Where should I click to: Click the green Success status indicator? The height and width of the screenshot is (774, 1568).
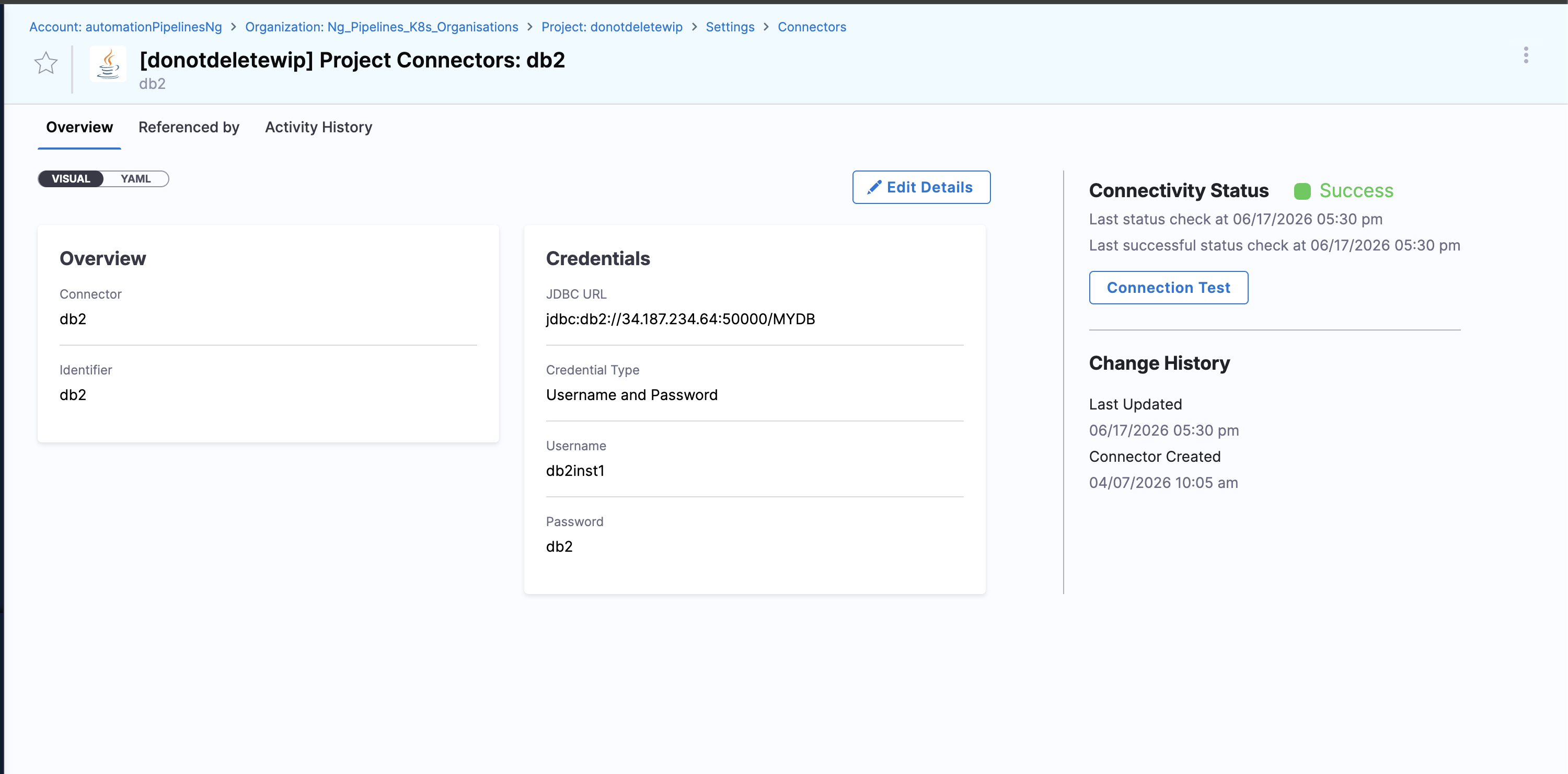[x=1302, y=191]
